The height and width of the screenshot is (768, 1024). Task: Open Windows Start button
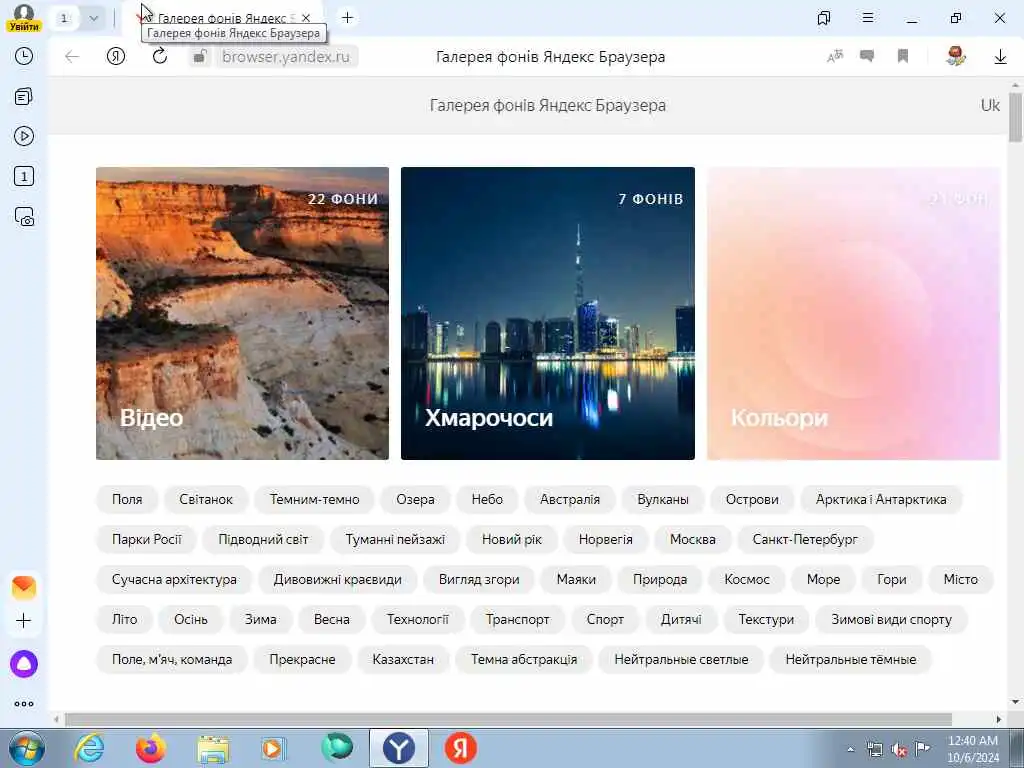(x=26, y=748)
